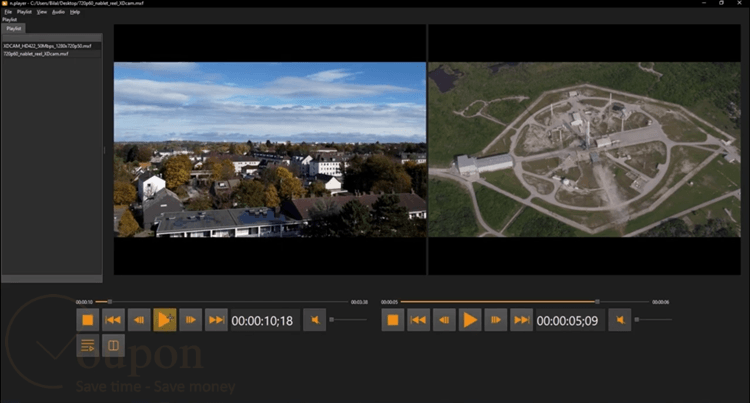Skip to end in left player
This screenshot has height=403, width=750.
click(216, 320)
